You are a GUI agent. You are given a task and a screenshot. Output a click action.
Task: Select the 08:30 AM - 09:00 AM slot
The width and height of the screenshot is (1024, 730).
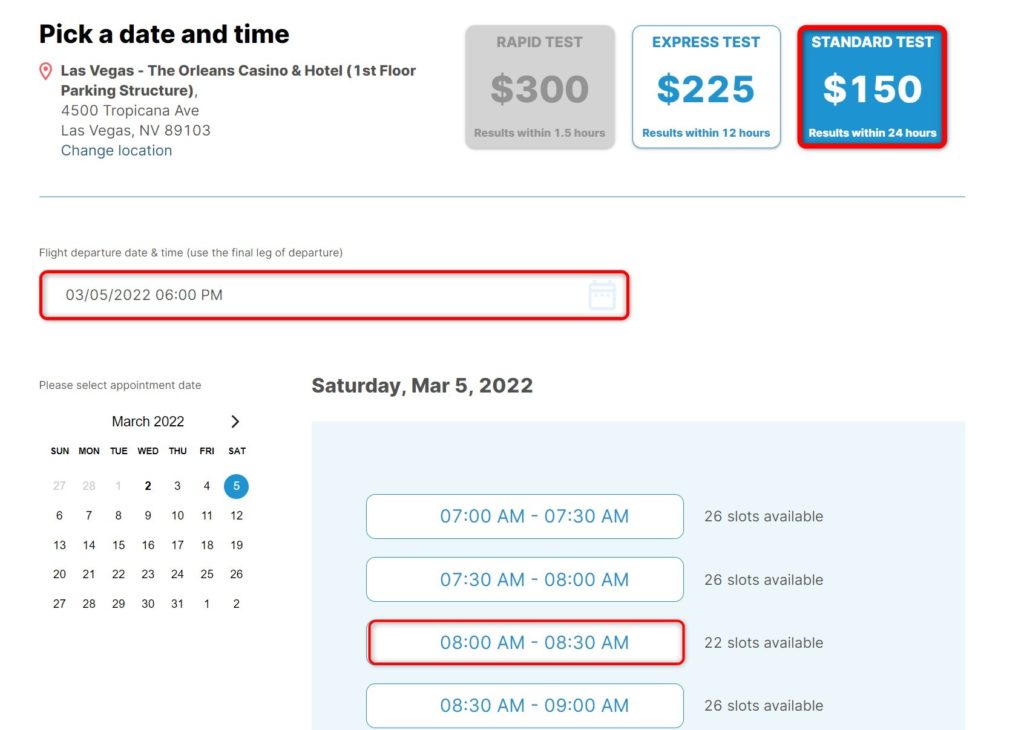point(524,706)
